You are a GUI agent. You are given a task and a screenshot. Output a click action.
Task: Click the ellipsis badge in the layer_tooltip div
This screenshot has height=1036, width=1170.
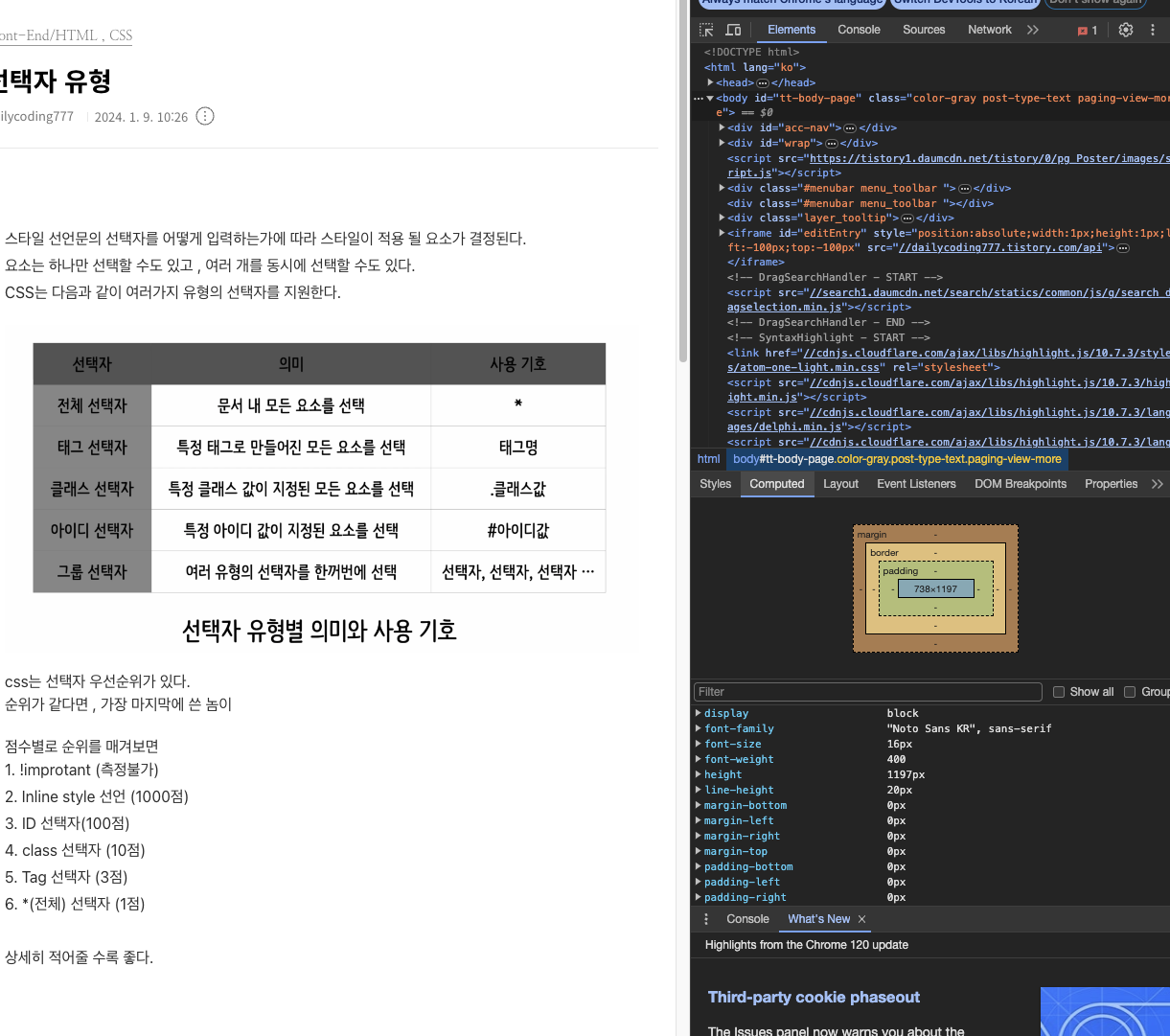(x=906, y=219)
